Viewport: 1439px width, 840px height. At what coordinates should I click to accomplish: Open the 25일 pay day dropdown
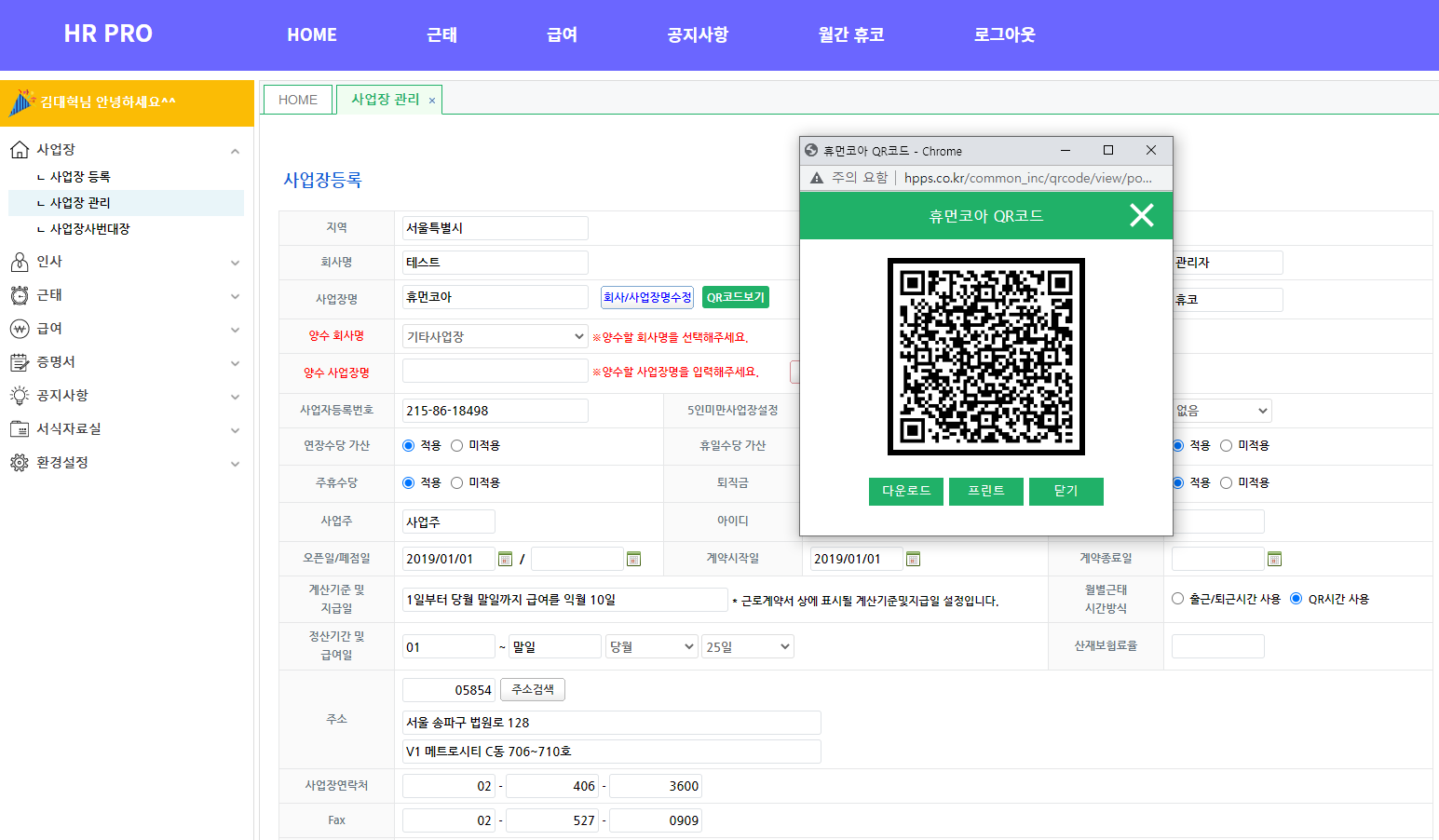[748, 646]
